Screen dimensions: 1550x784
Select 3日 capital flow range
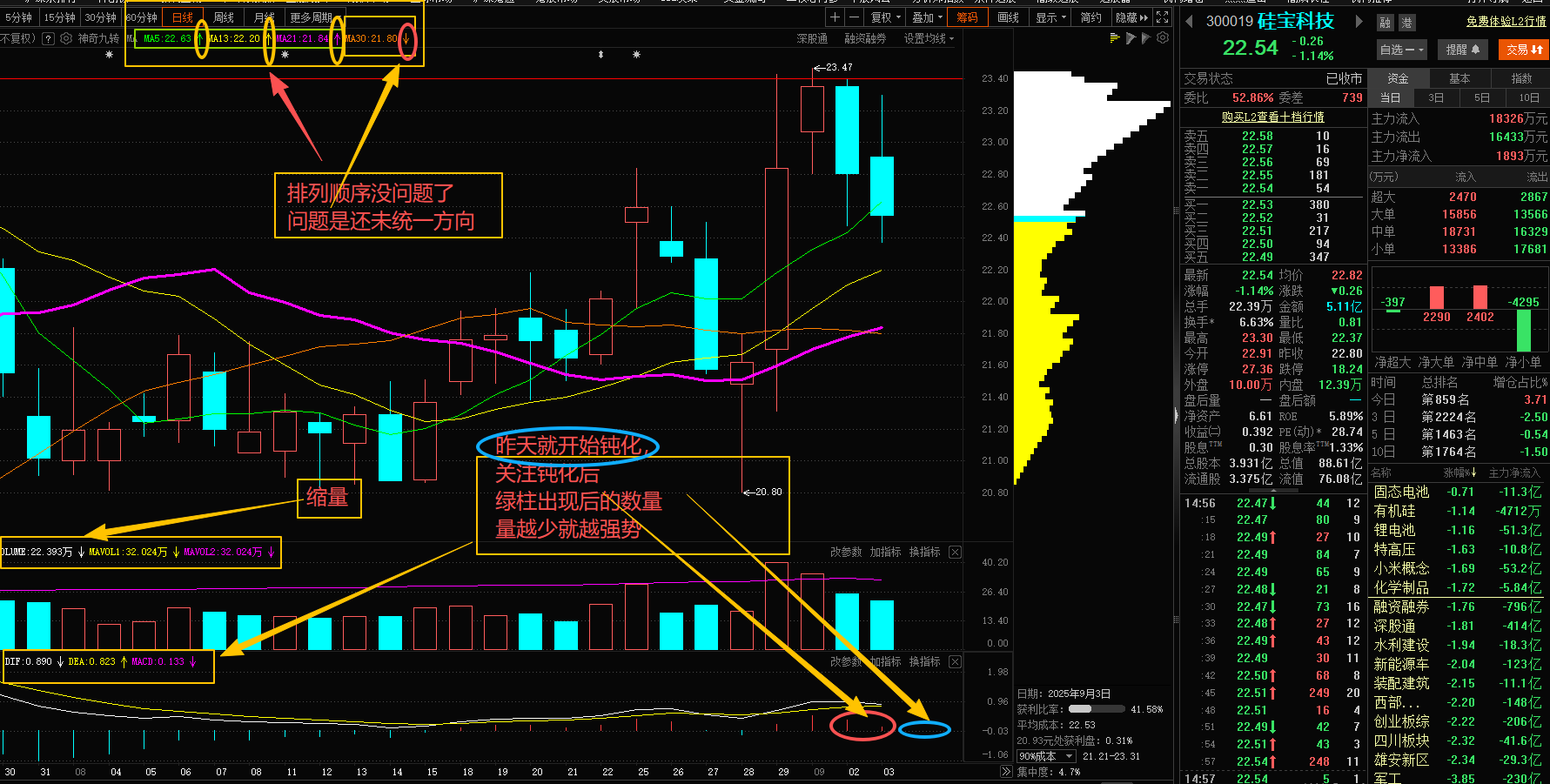pyautogui.click(x=1436, y=97)
